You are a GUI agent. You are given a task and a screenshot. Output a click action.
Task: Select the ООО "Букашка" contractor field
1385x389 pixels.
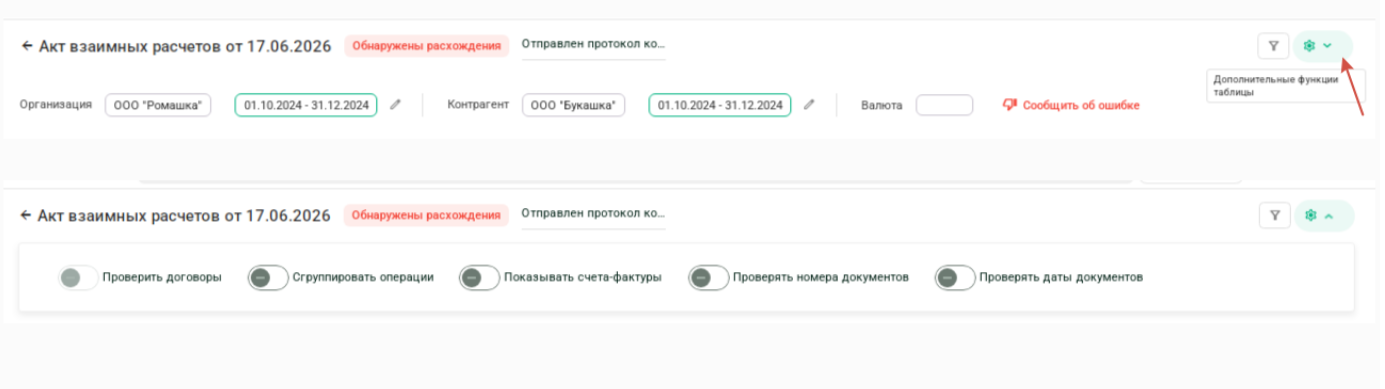[x=573, y=105]
